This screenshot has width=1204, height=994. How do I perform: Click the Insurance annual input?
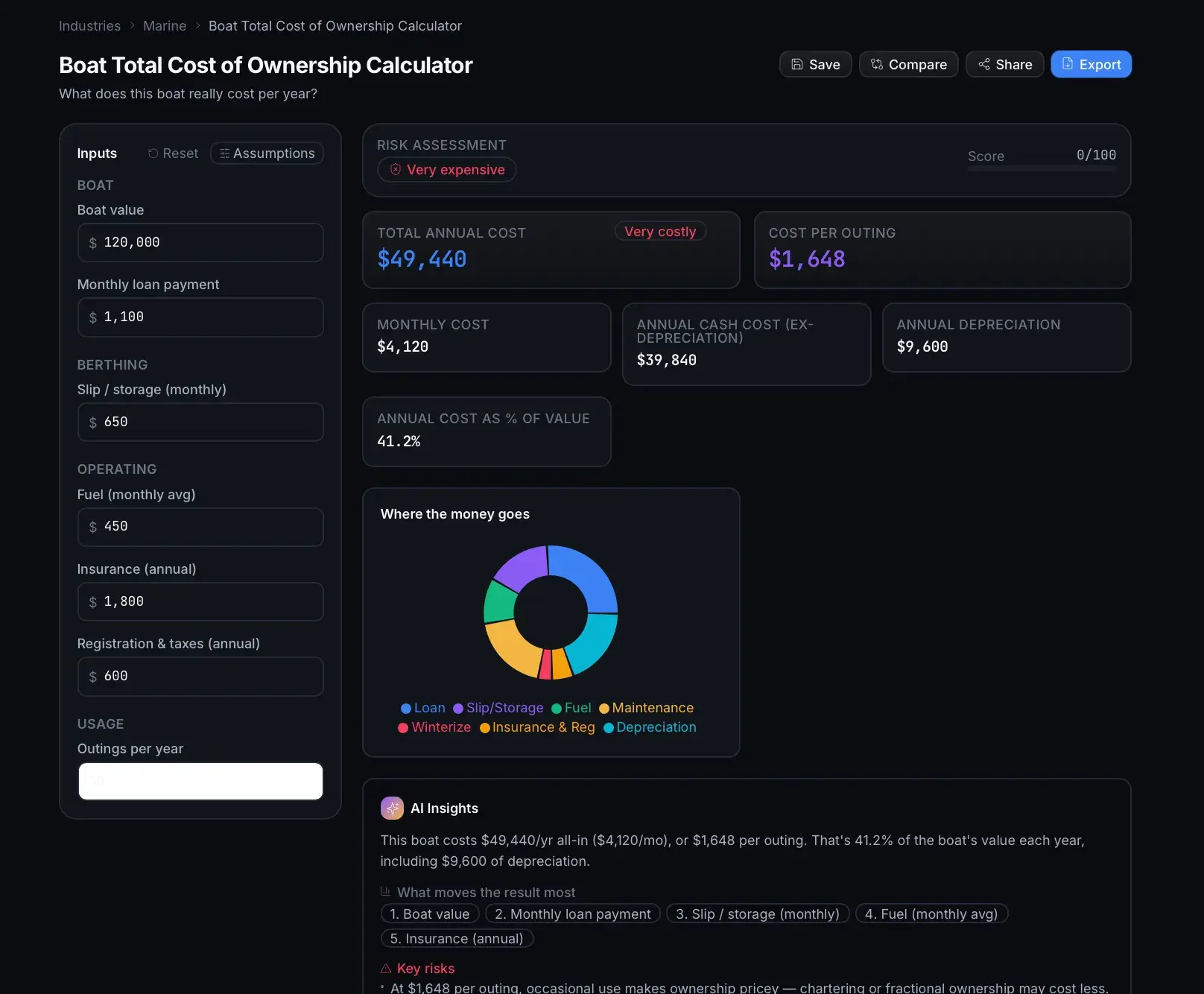click(x=200, y=601)
